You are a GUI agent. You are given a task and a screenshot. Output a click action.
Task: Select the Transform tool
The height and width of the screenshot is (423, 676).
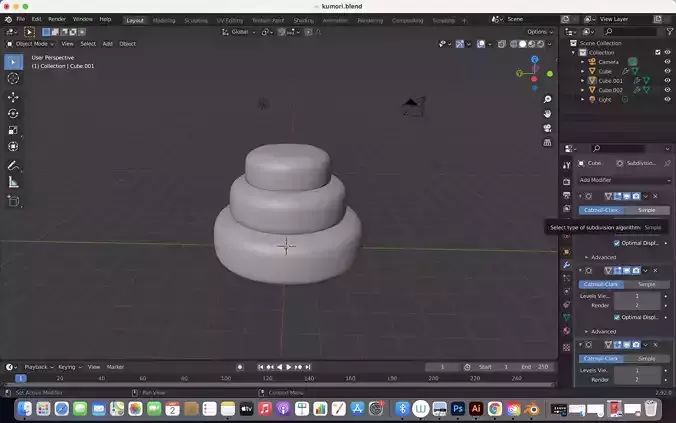[x=13, y=147]
